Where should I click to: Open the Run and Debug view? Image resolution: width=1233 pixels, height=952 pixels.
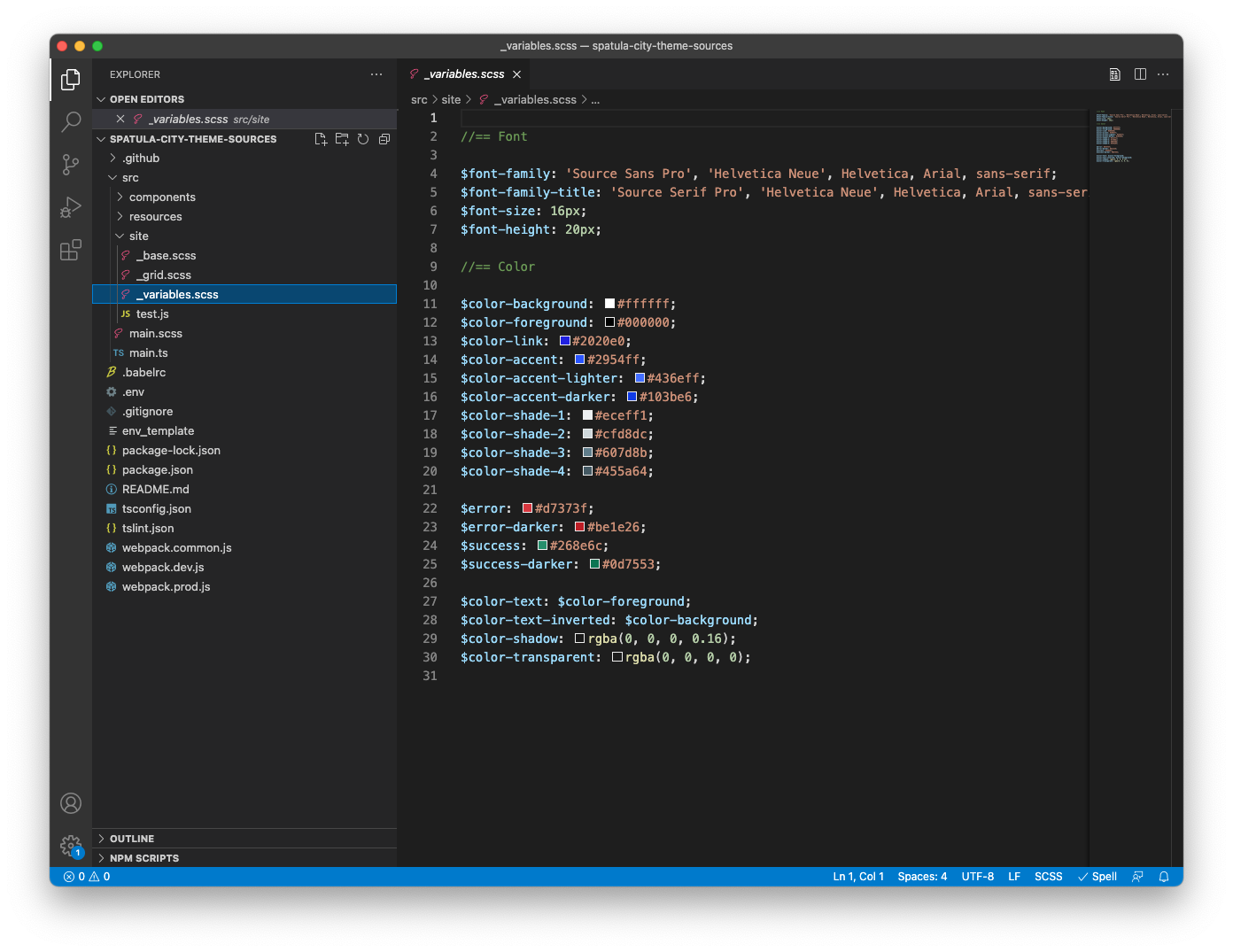71,207
